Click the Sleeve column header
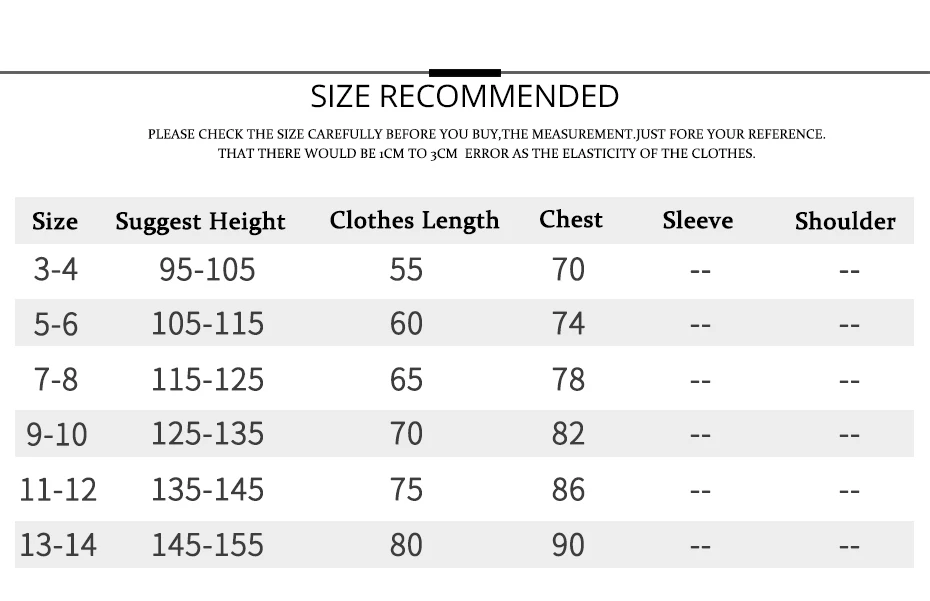Image resolution: width=930 pixels, height=601 pixels. [x=698, y=221]
